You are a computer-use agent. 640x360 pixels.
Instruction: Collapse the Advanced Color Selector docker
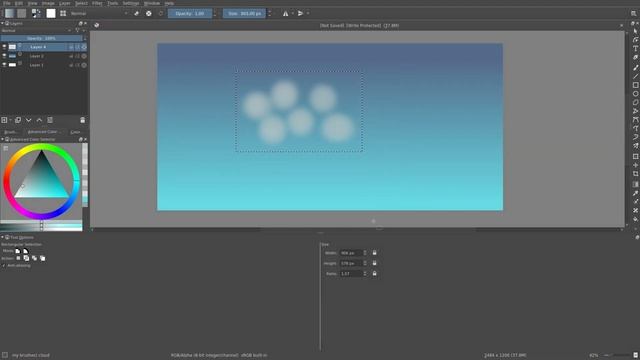pos(2,139)
